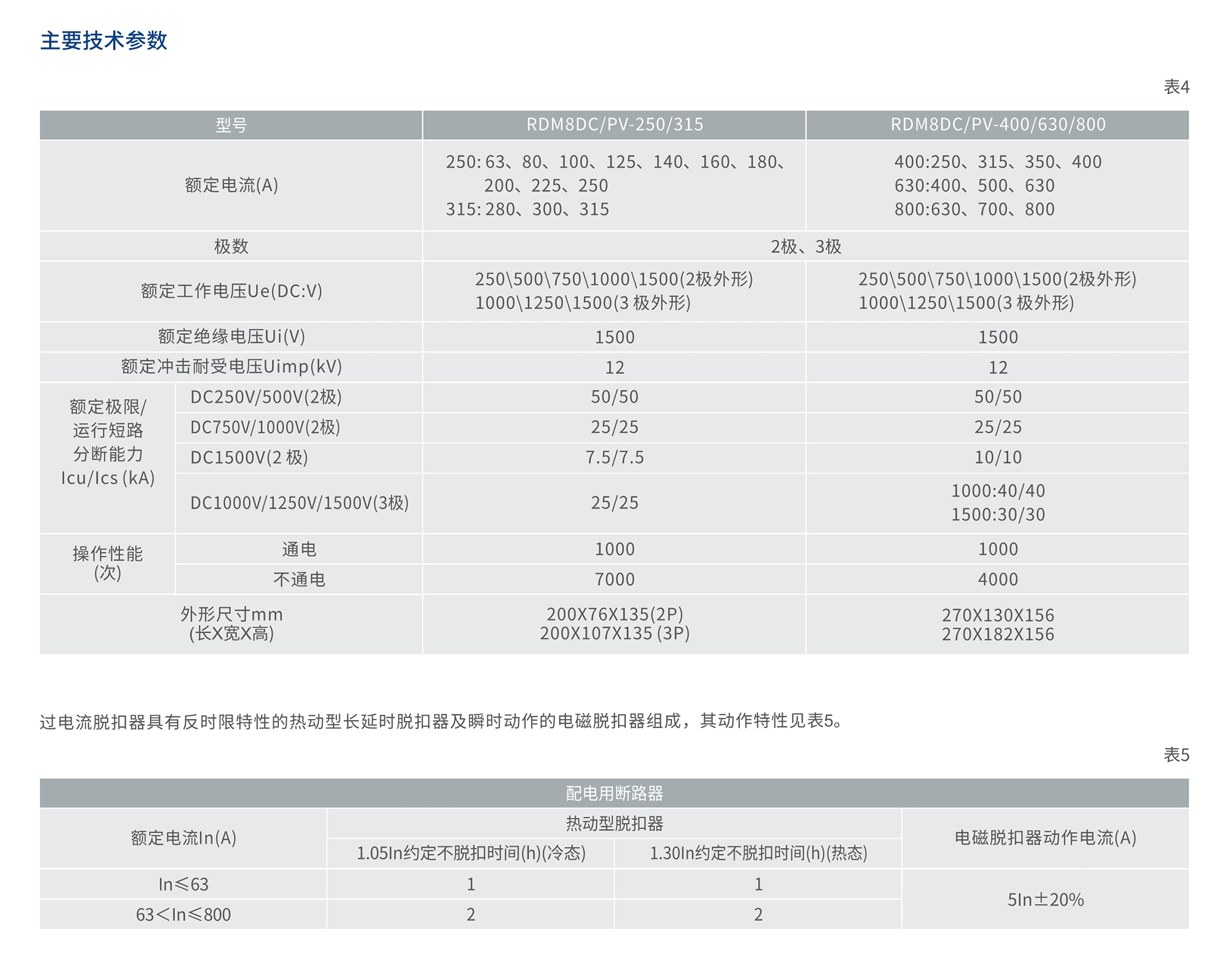
Task: Click the 热动型脱扣器 header cell
Action: (614, 823)
